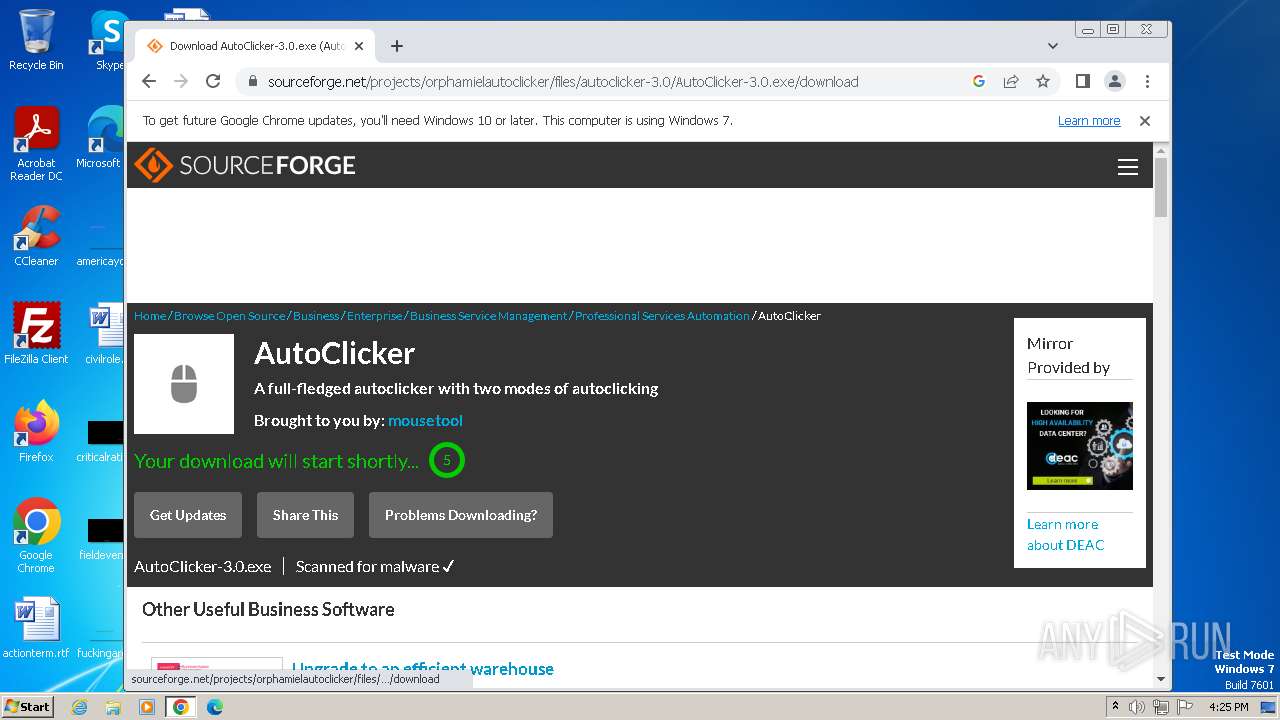Viewport: 1280px width, 720px height.
Task: Go back in Chrome
Action: [x=149, y=82]
